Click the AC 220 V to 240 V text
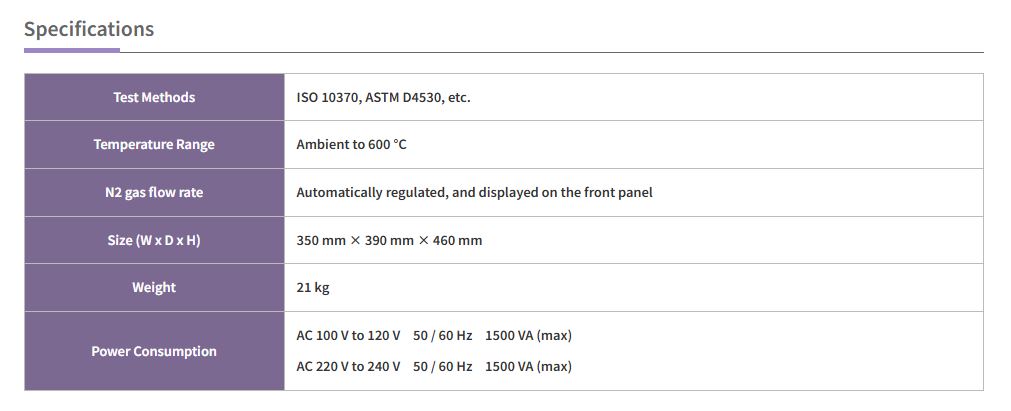The height and width of the screenshot is (411, 1011). [348, 366]
